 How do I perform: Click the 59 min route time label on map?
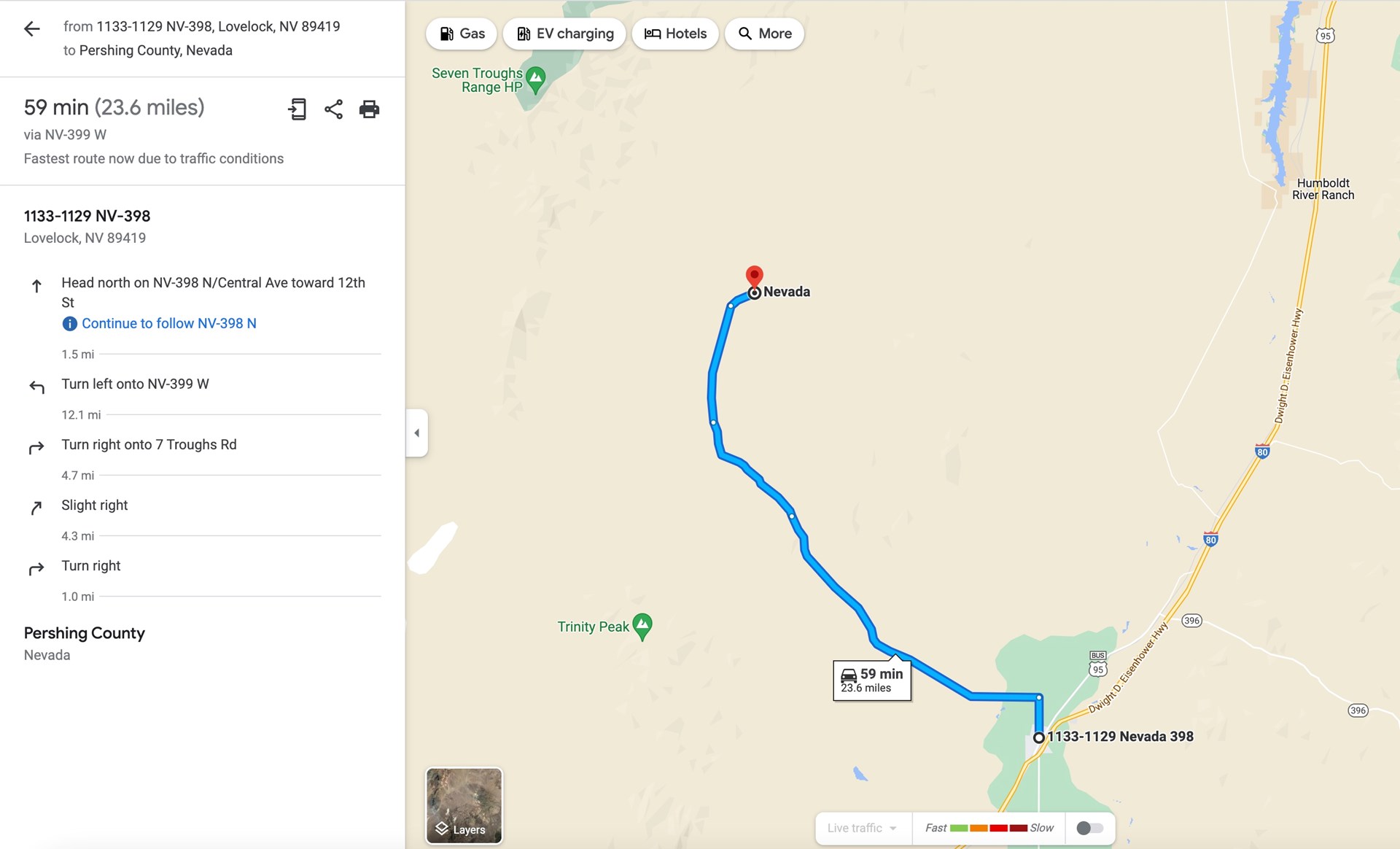click(x=872, y=681)
